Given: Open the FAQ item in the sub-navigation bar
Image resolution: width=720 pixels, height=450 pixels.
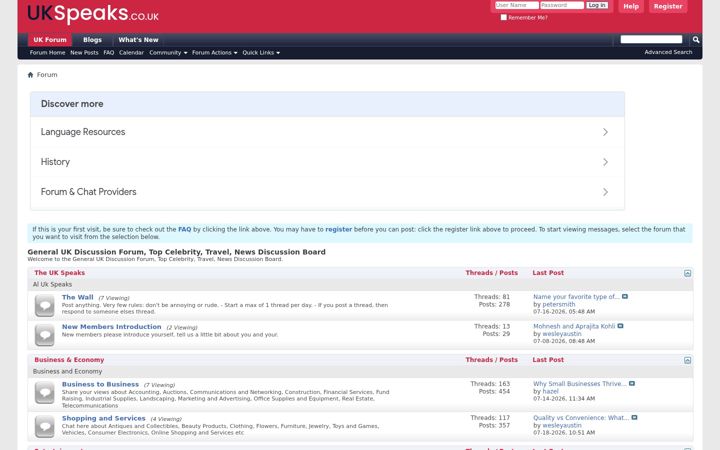Looking at the screenshot, I should pyautogui.click(x=109, y=53).
